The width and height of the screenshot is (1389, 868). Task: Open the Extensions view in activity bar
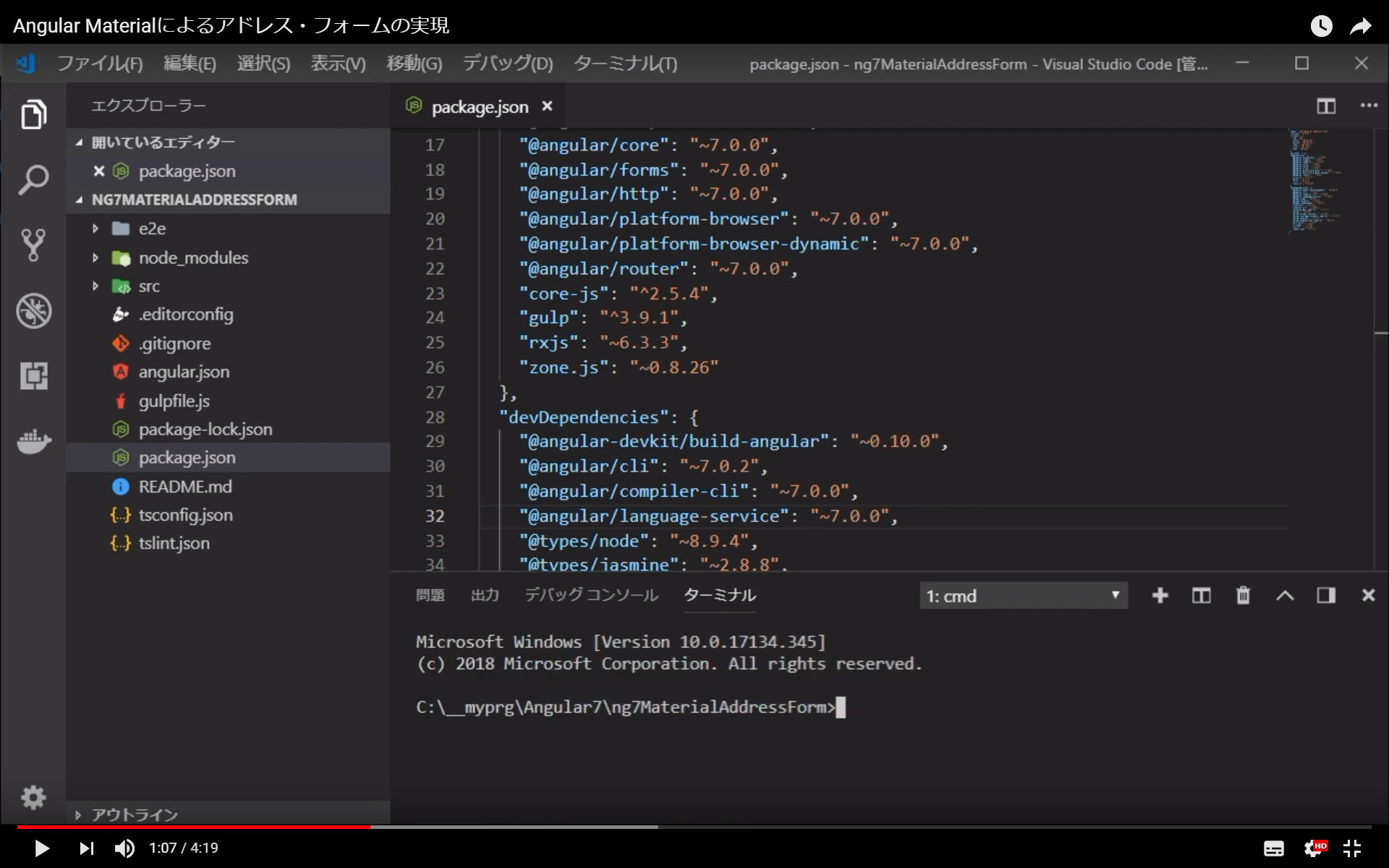click(33, 376)
